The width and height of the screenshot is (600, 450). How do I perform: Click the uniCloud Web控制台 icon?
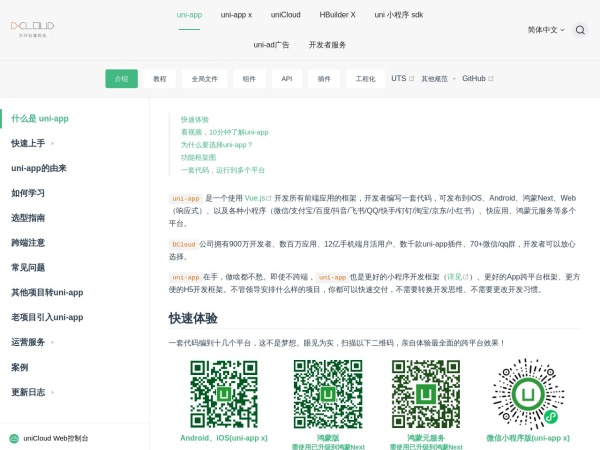point(14,438)
